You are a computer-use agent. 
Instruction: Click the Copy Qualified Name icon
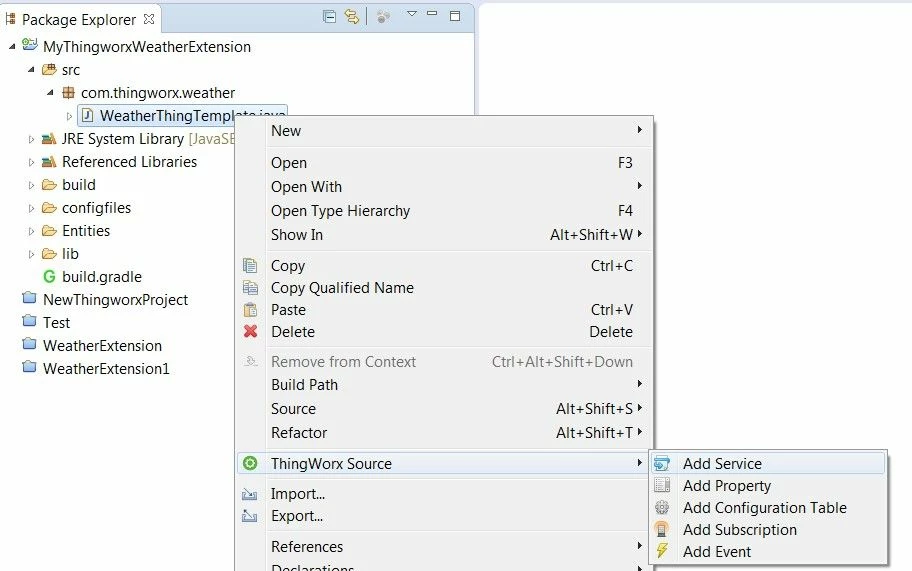250,287
